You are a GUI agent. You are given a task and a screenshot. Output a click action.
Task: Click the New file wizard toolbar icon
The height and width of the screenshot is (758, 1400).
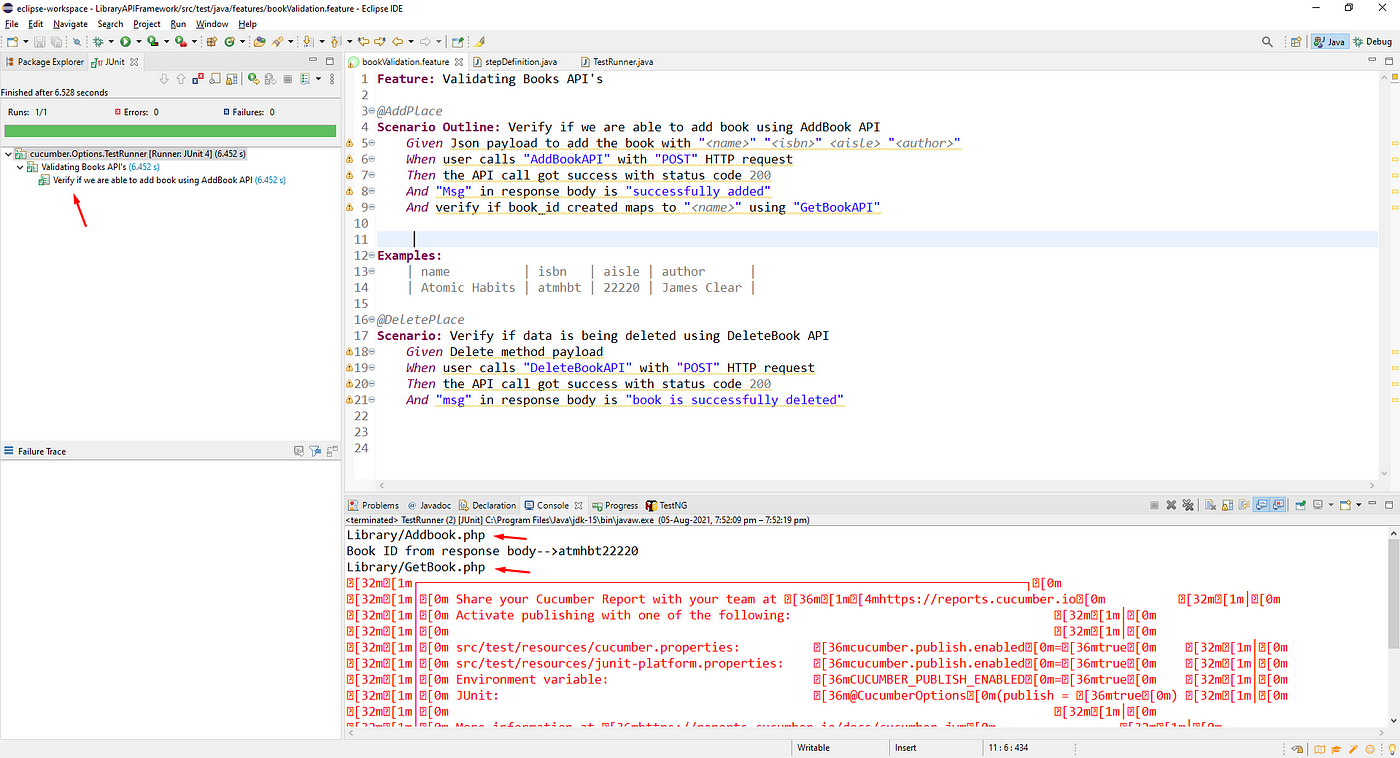point(13,42)
